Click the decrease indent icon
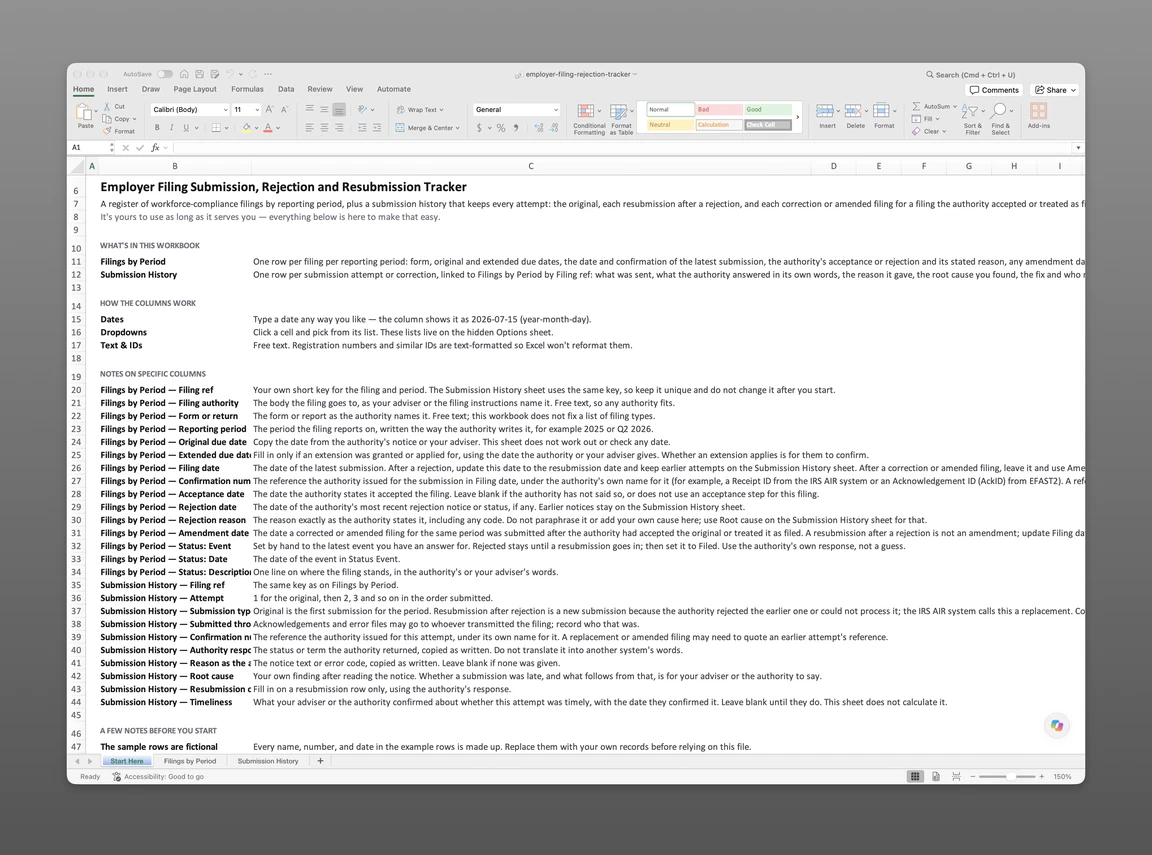This screenshot has height=855, width=1152. coord(362,128)
